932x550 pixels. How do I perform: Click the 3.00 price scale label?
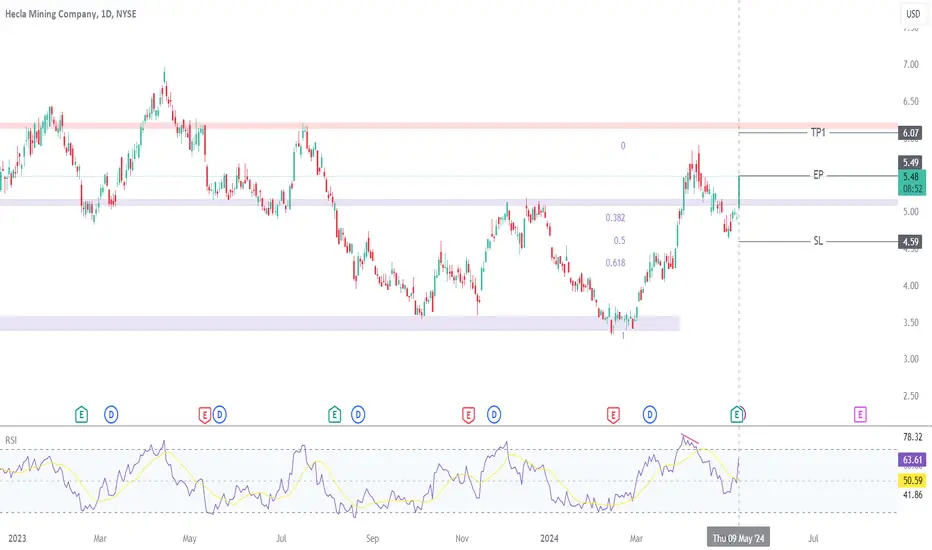[x=911, y=359]
